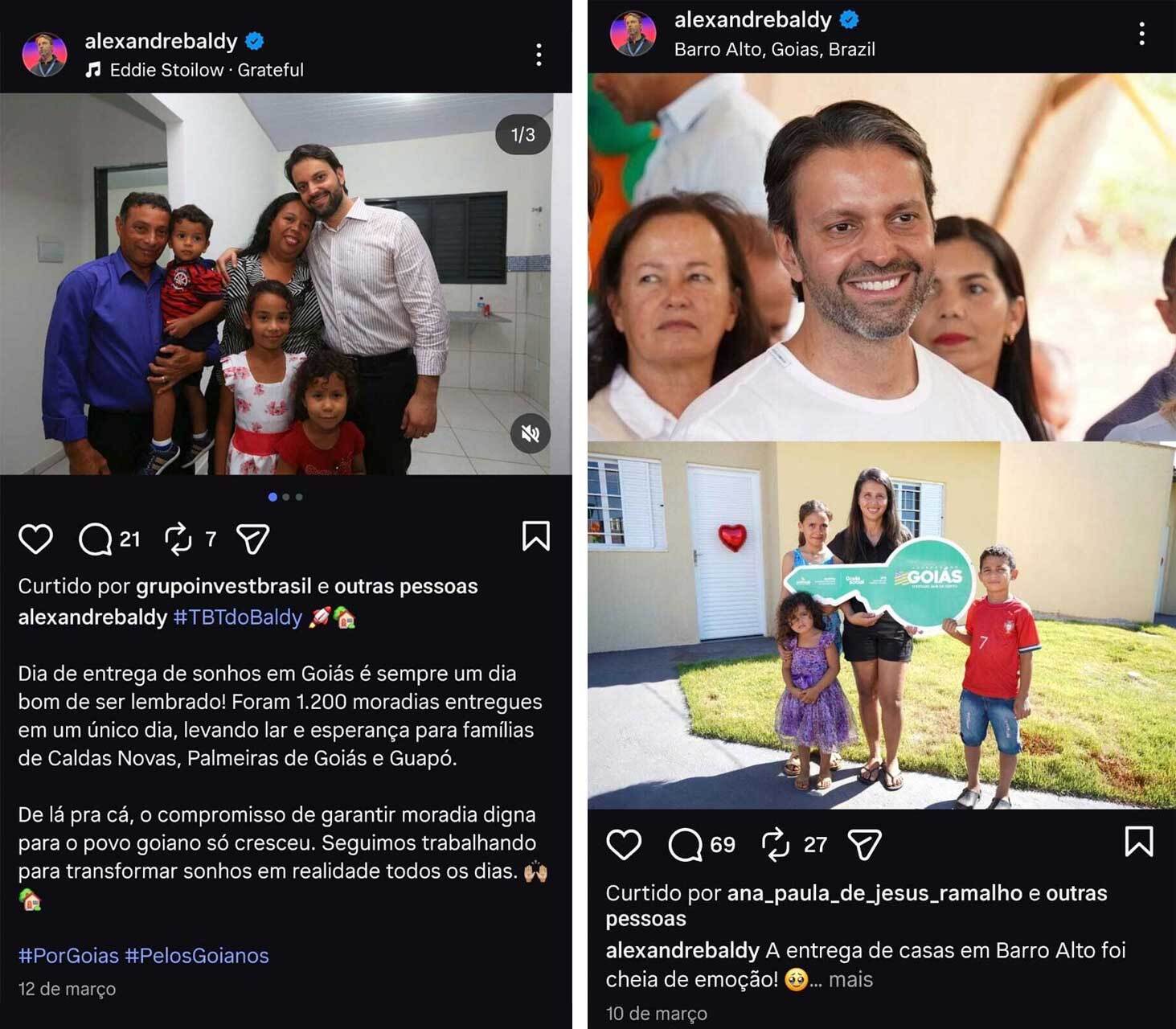Expand caption with the 'mais' link
The width and height of the screenshot is (1176, 1029).
(x=850, y=979)
